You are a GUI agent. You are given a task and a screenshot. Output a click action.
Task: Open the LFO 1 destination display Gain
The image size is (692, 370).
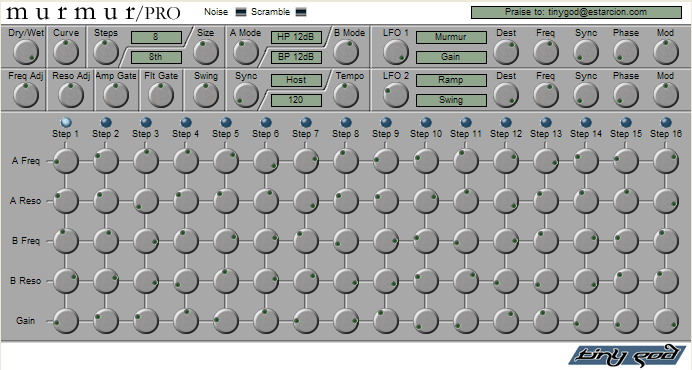pos(451,57)
